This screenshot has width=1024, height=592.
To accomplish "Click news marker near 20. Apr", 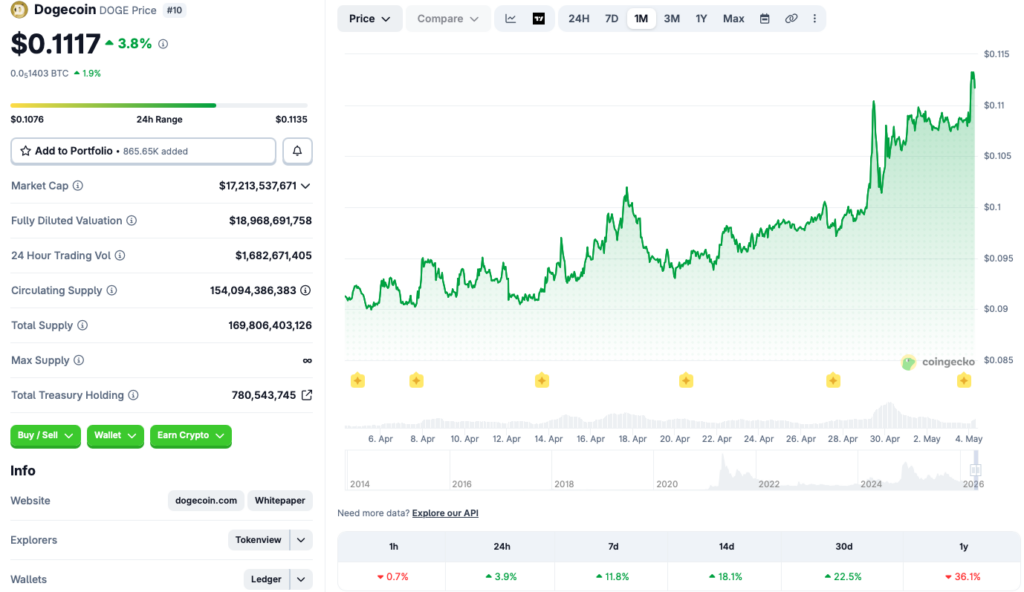I will point(686,380).
